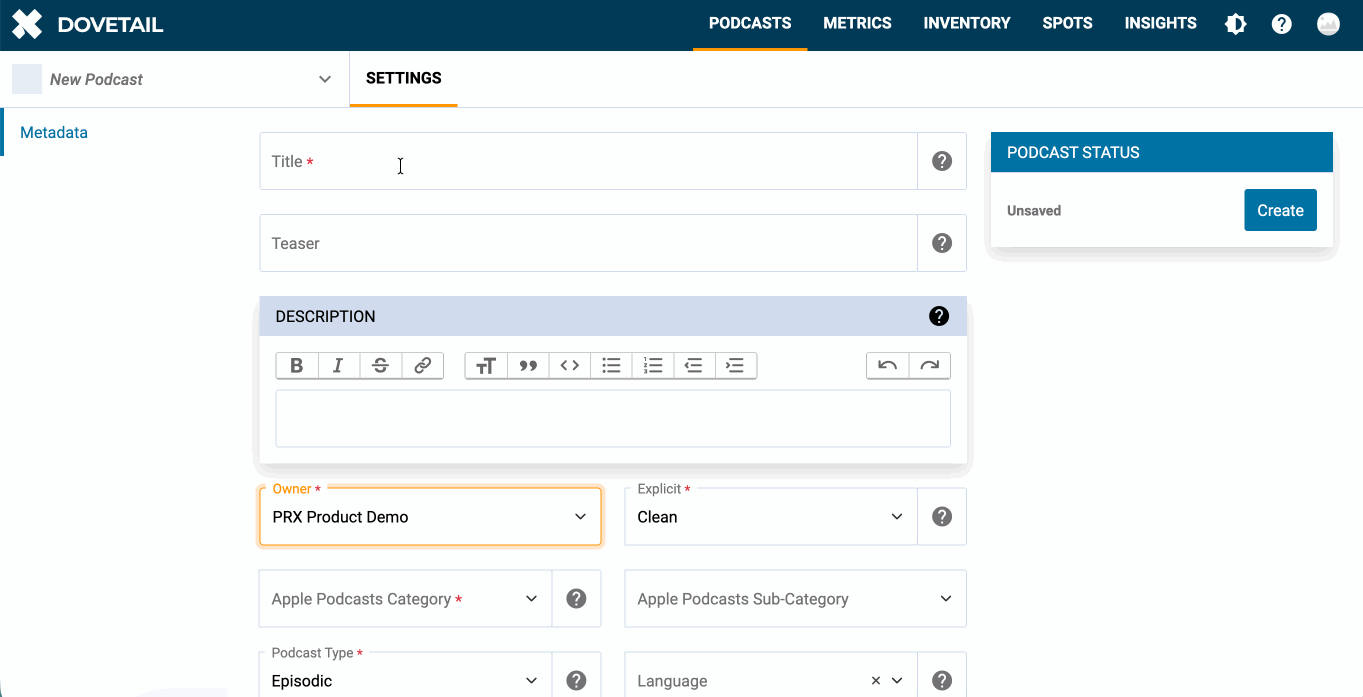Click the strikethrough formatting icon

381,366
